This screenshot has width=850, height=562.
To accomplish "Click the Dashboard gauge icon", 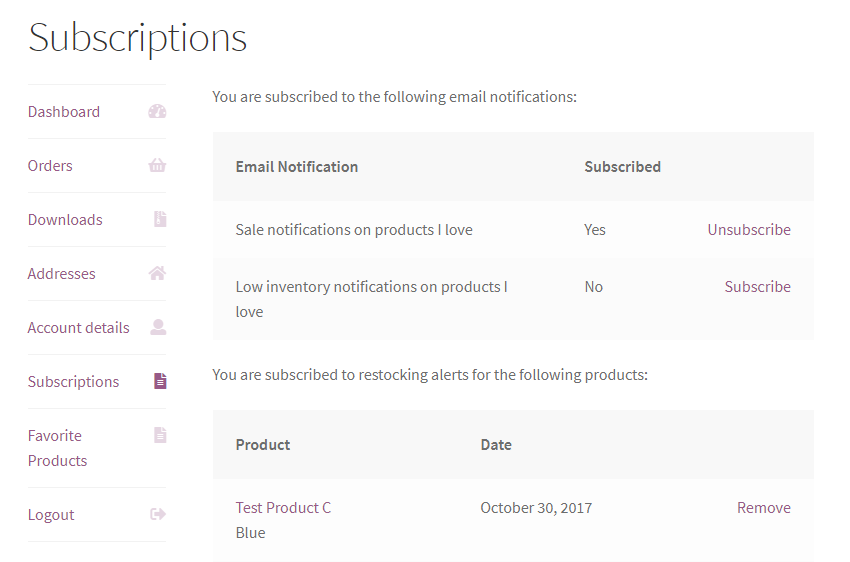I will pos(157,112).
